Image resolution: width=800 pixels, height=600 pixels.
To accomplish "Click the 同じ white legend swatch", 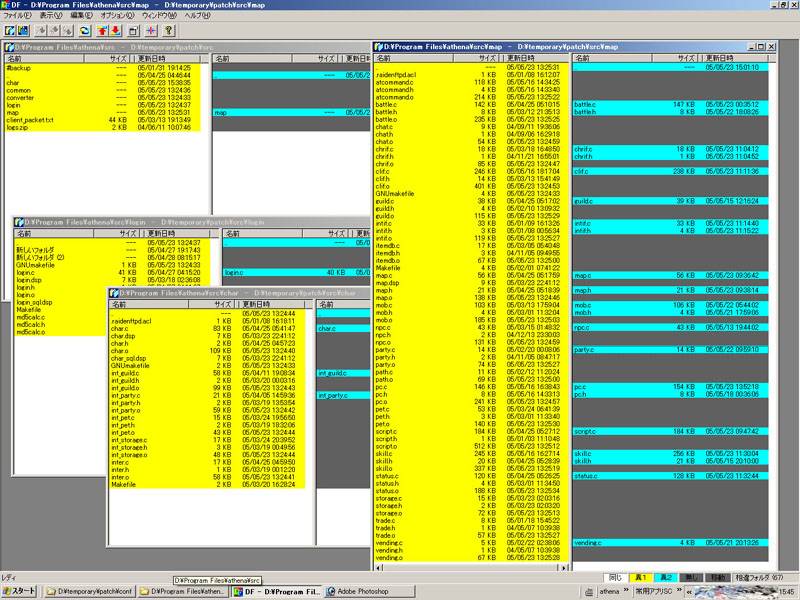I will click(616, 578).
